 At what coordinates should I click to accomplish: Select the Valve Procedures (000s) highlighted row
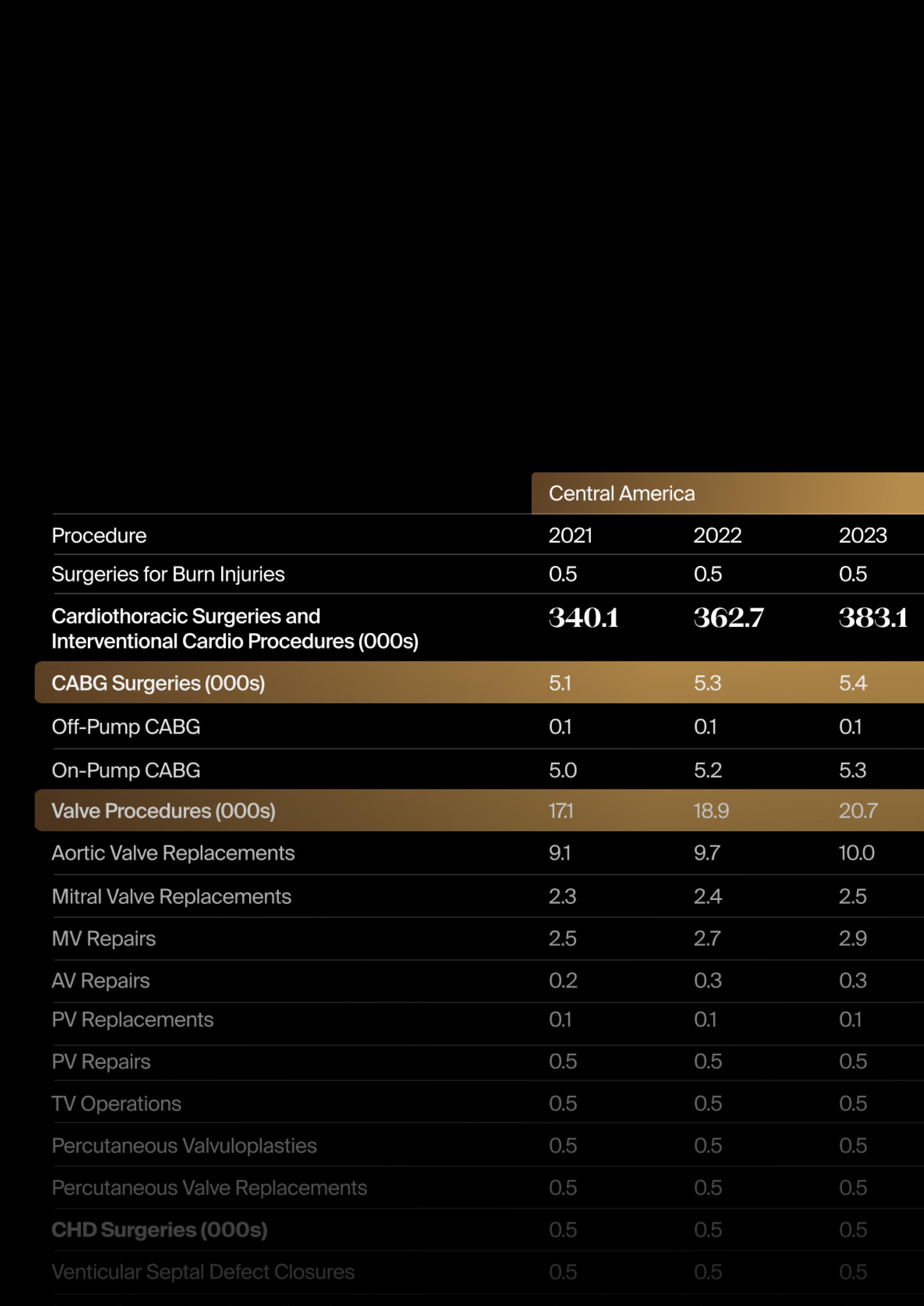point(163,811)
